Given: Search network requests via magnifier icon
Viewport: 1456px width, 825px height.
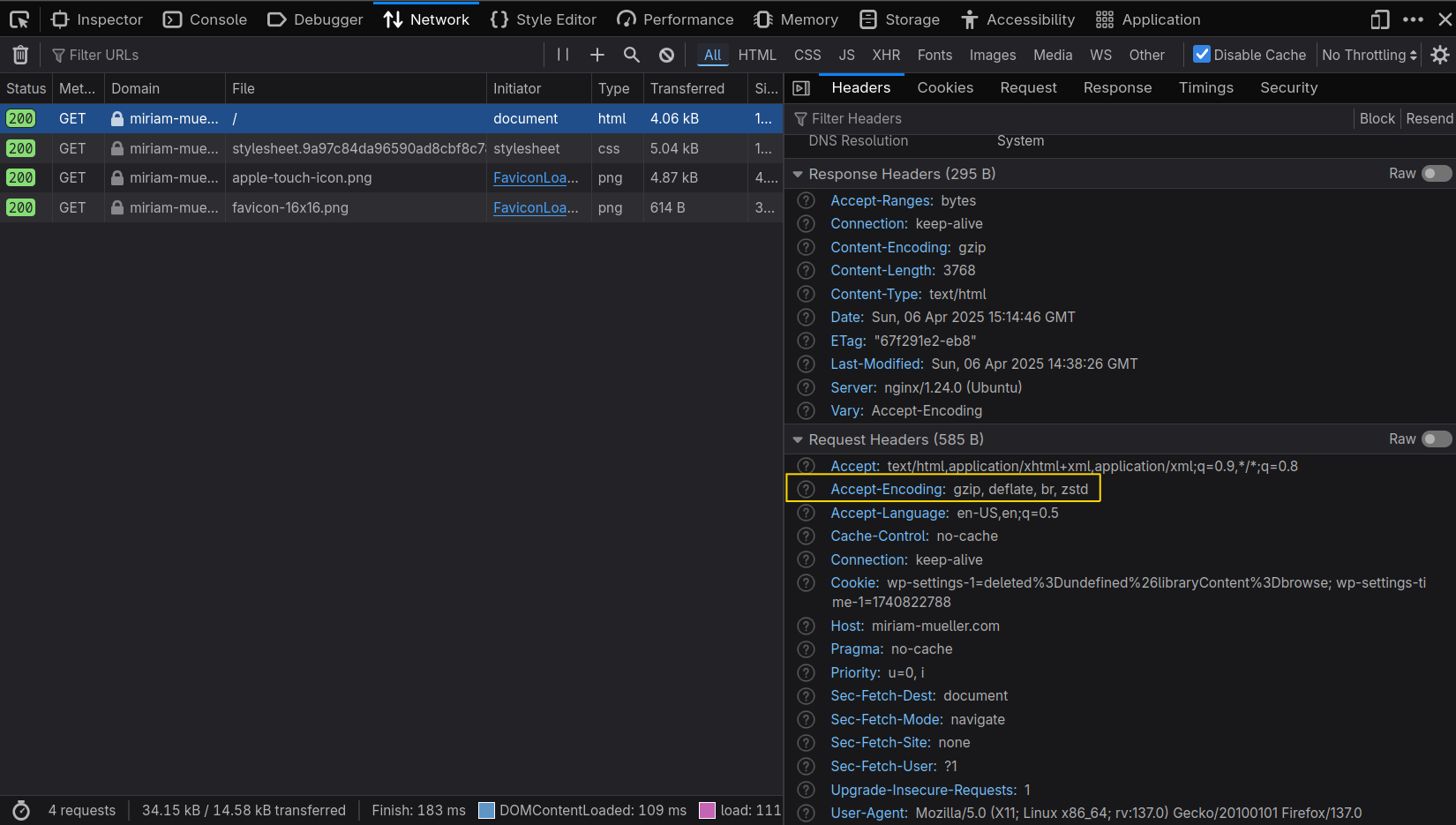Looking at the screenshot, I should coord(631,55).
